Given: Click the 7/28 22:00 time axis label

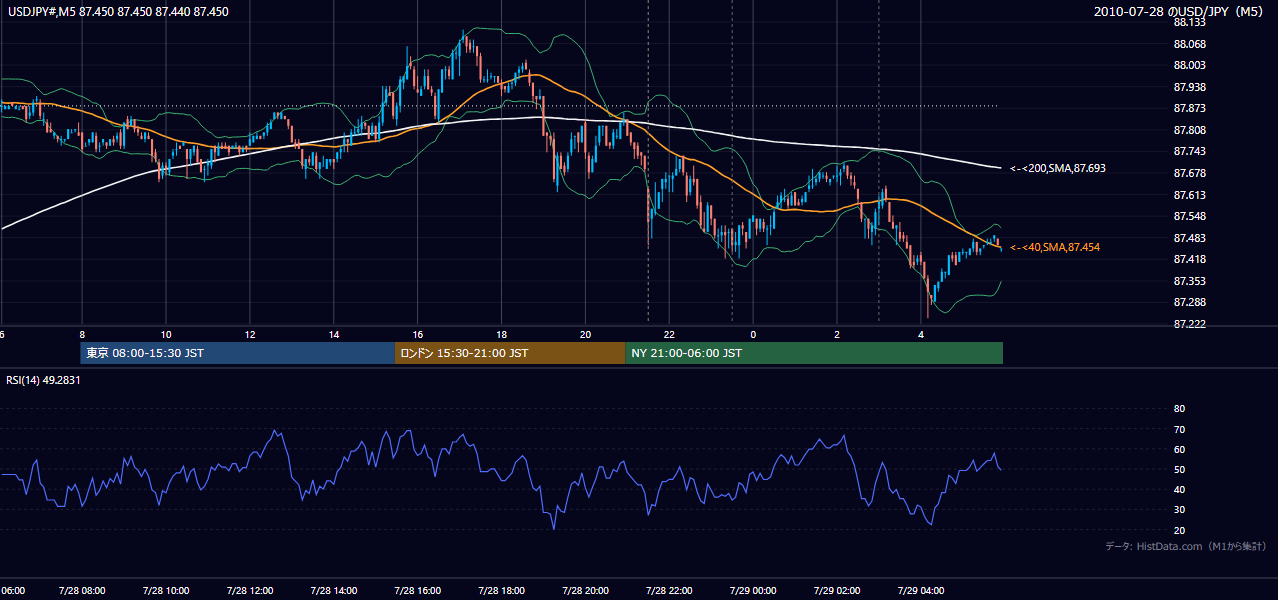Looking at the screenshot, I should point(670,590).
